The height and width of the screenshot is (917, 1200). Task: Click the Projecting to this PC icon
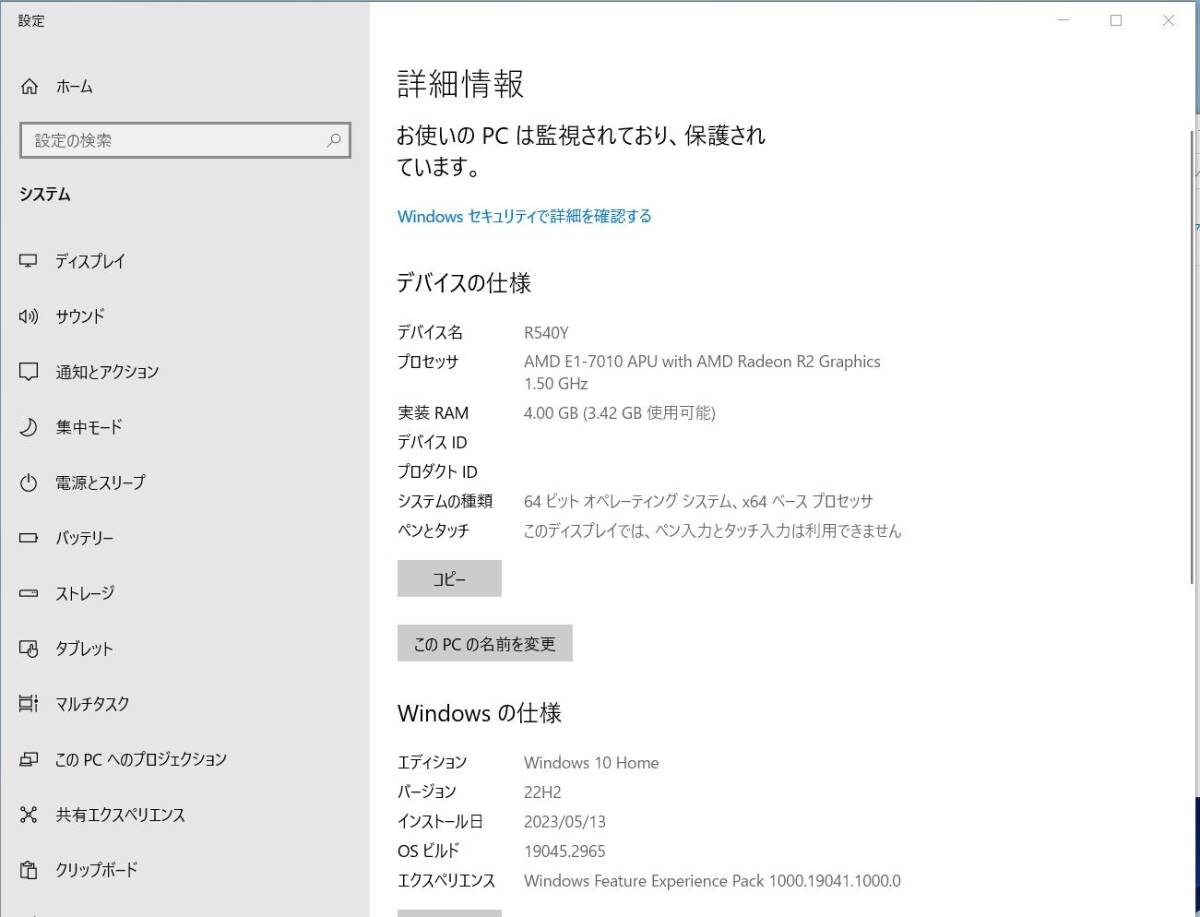tap(28, 760)
